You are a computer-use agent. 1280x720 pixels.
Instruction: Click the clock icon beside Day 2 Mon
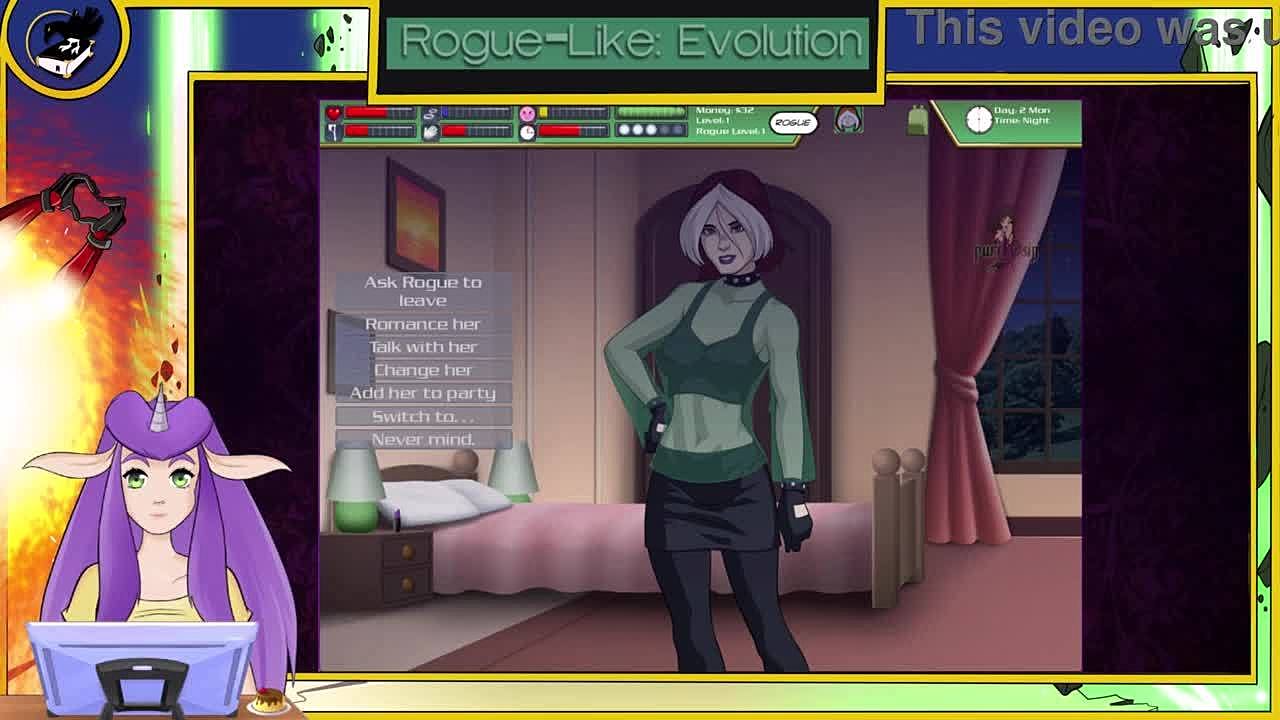click(x=978, y=119)
